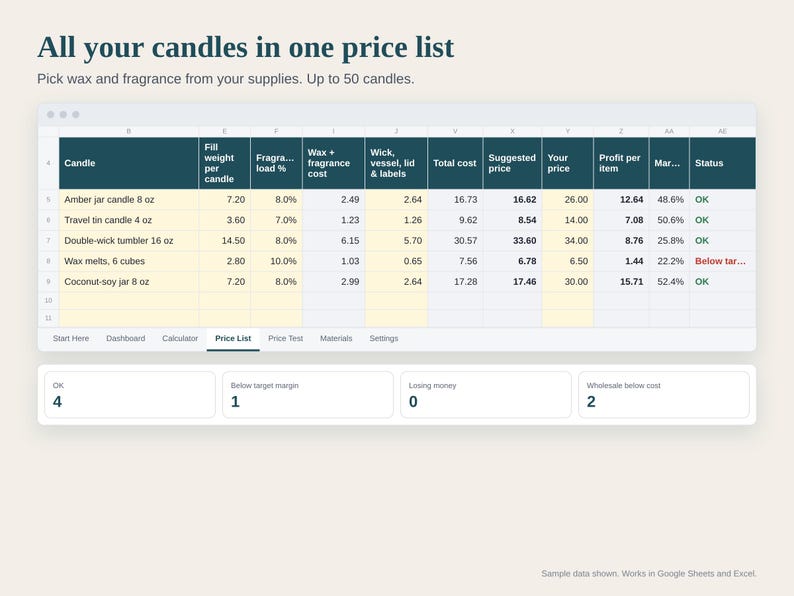Select empty Candle cell in row 10
Viewport: 794px width, 596px height.
click(x=129, y=300)
